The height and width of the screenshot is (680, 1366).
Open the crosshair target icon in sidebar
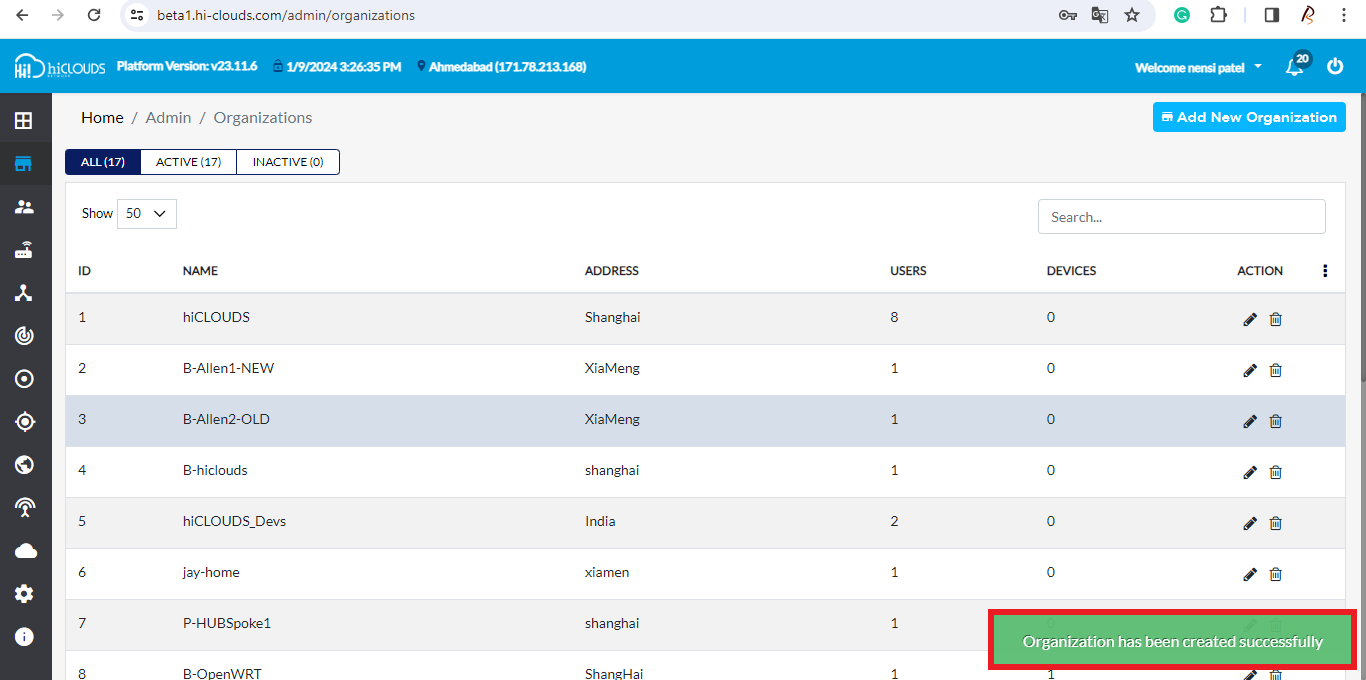tap(25, 422)
